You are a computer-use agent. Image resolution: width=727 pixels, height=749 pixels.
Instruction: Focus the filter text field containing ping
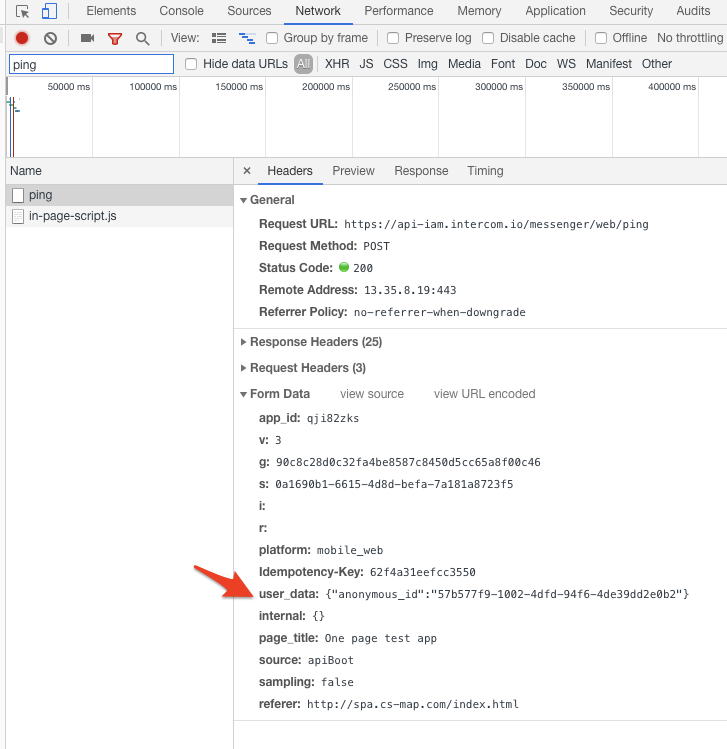[91, 64]
